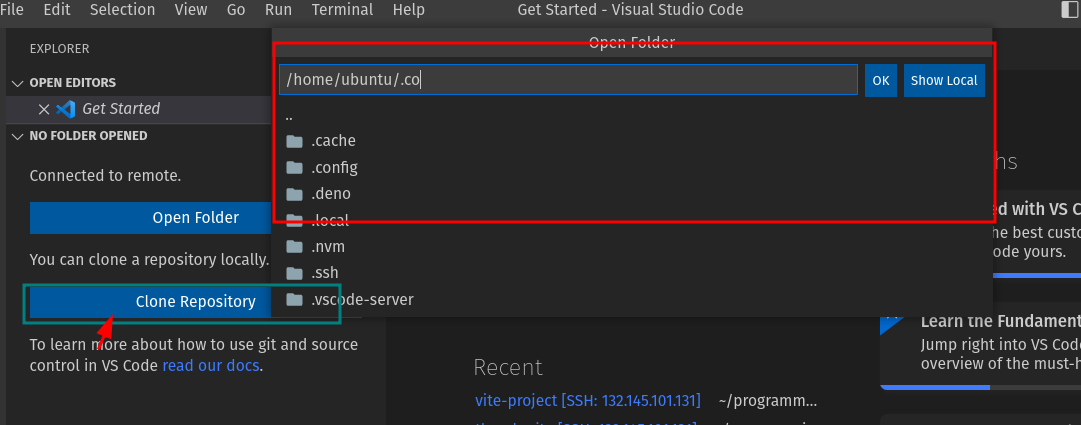Screen dimensions: 1081x425
Task: Click the Show Local button
Action: click(x=944, y=80)
